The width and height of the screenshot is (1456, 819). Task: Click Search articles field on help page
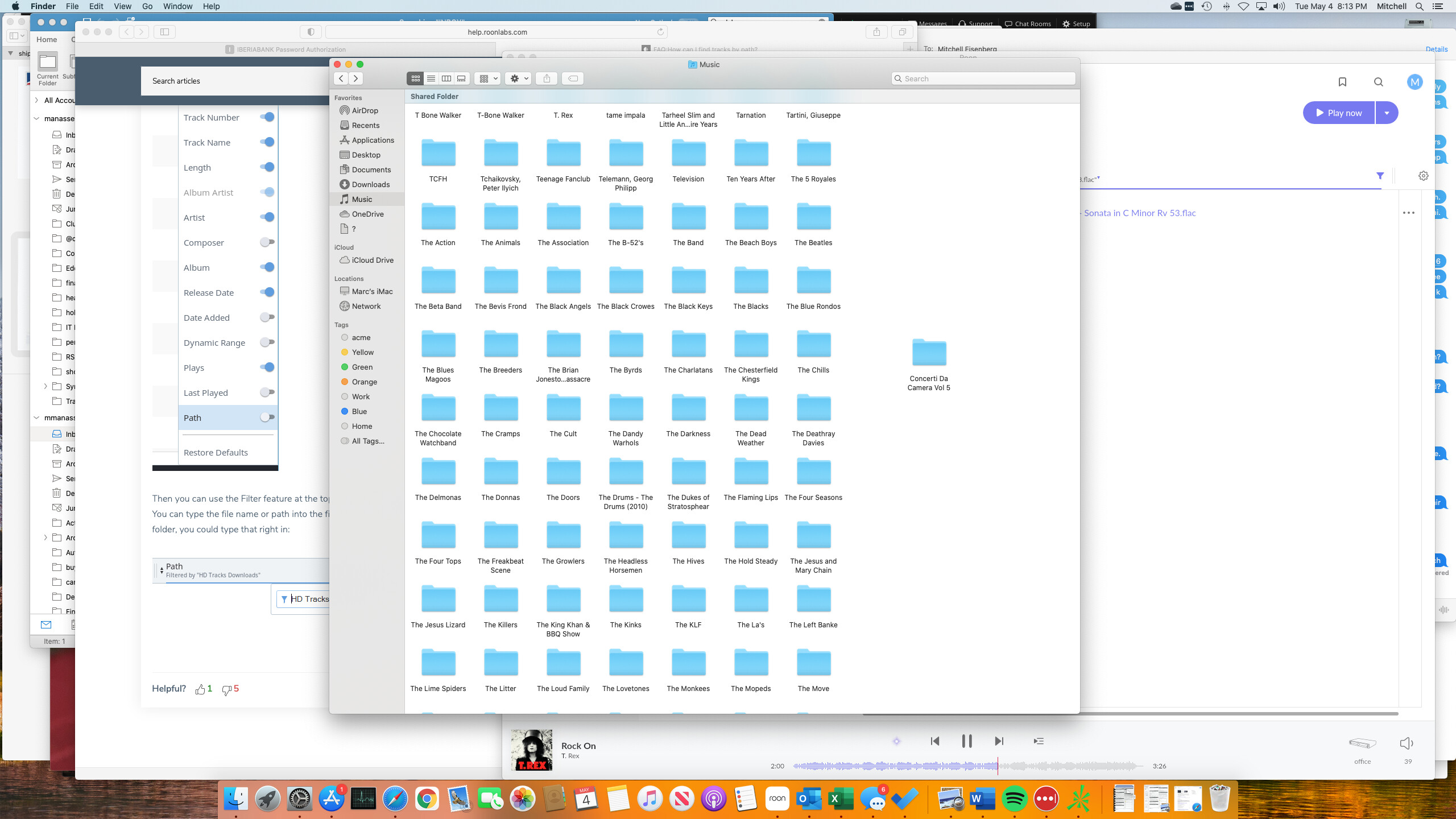pyautogui.click(x=235, y=81)
